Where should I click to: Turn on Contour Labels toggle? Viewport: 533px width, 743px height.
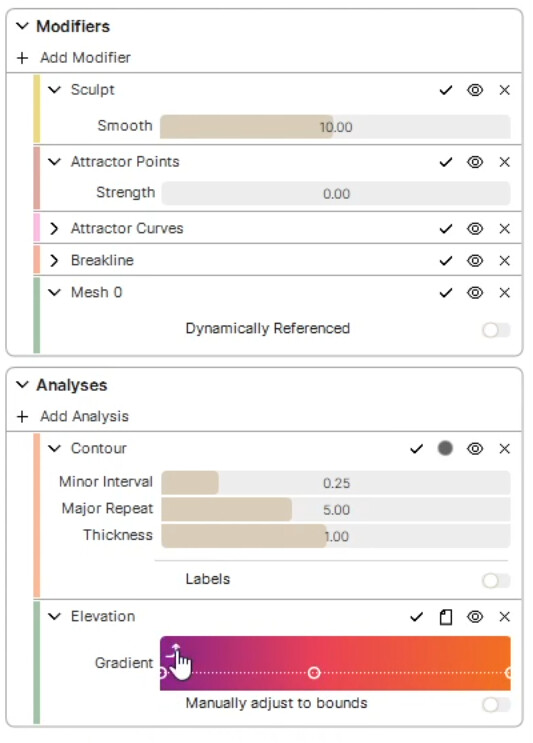click(x=496, y=580)
